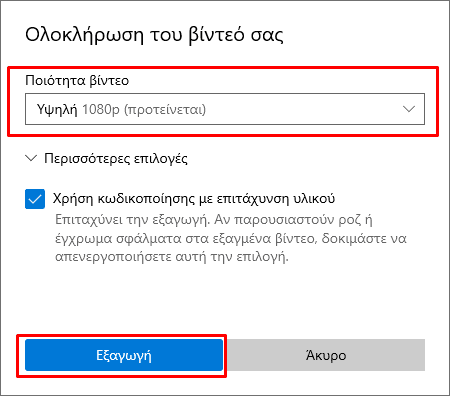Click the white checkmark icon
The height and width of the screenshot is (396, 450).
pos(35,199)
